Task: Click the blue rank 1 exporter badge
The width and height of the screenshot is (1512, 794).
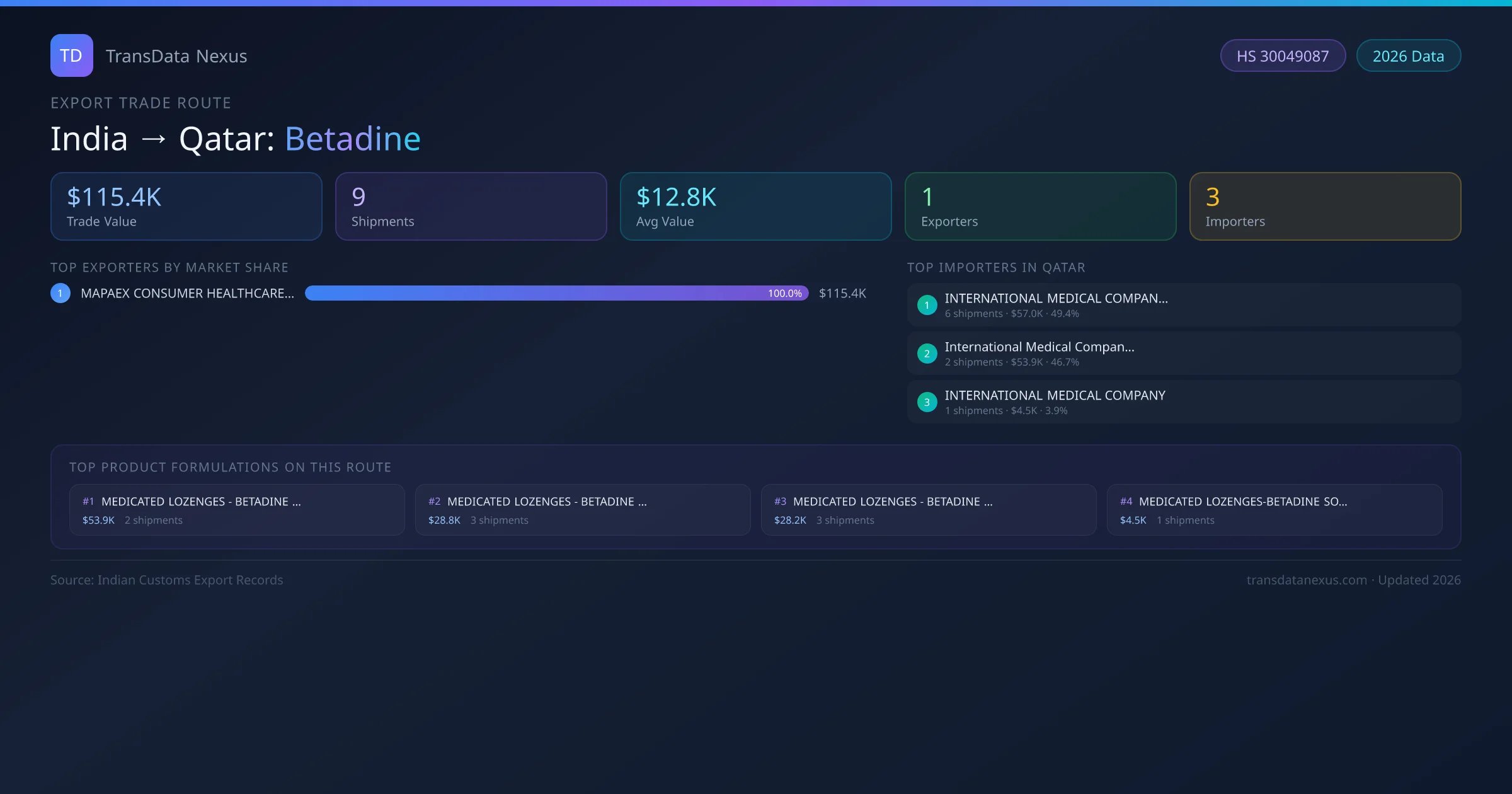Action: tap(60, 293)
